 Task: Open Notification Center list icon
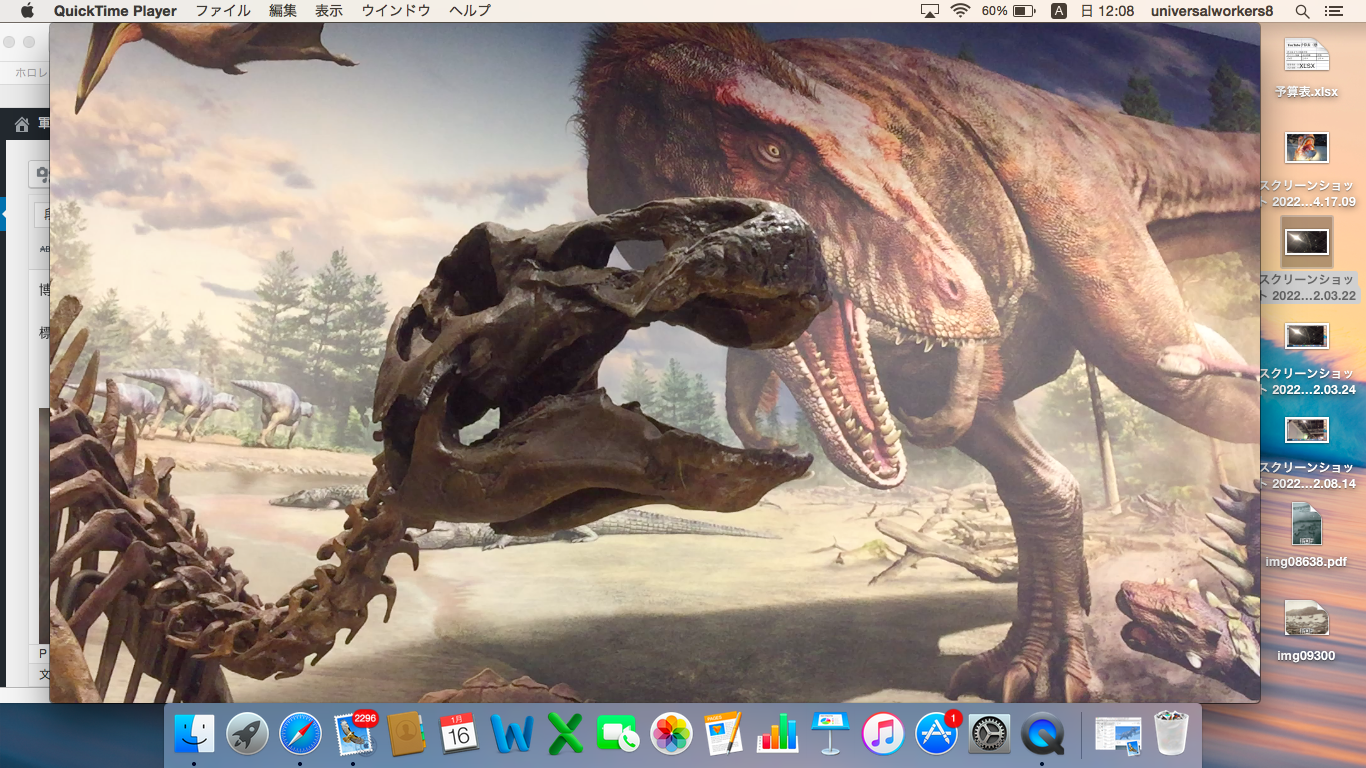point(1333,11)
